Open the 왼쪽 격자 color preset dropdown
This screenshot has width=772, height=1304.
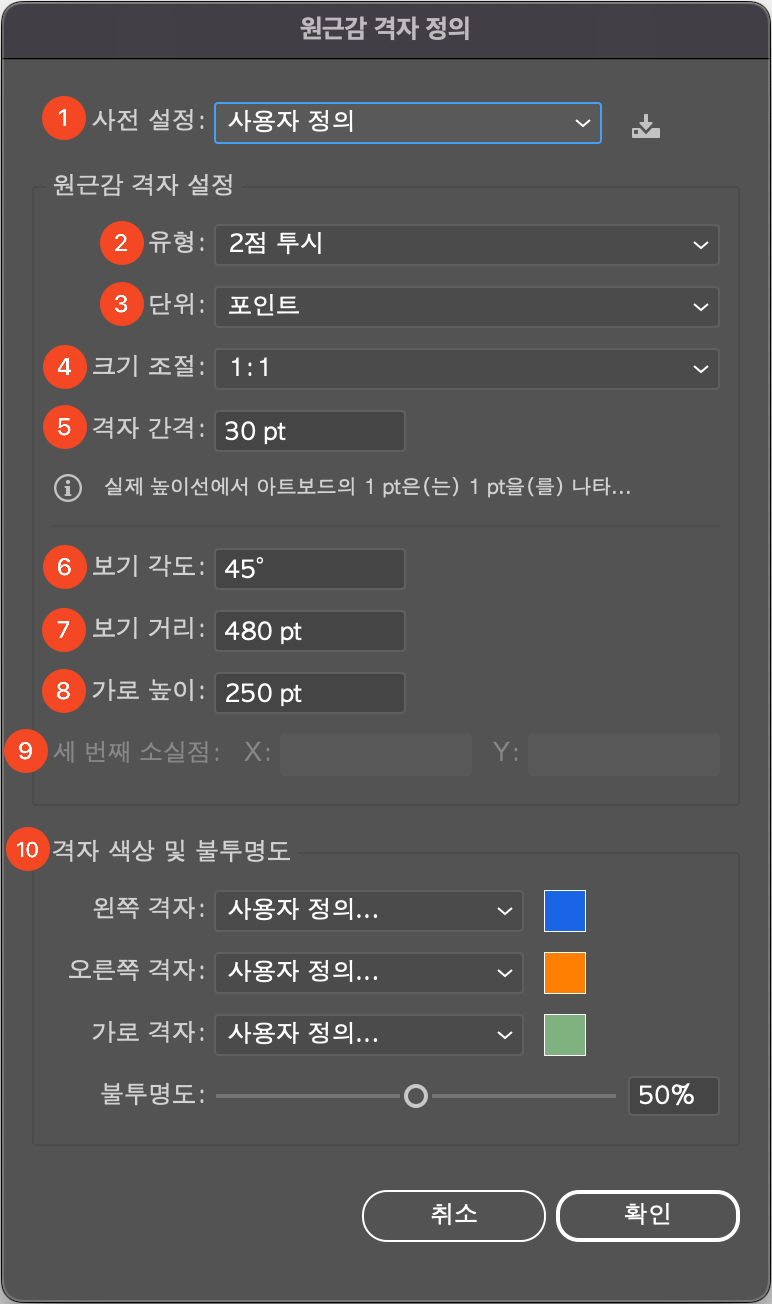[x=368, y=911]
